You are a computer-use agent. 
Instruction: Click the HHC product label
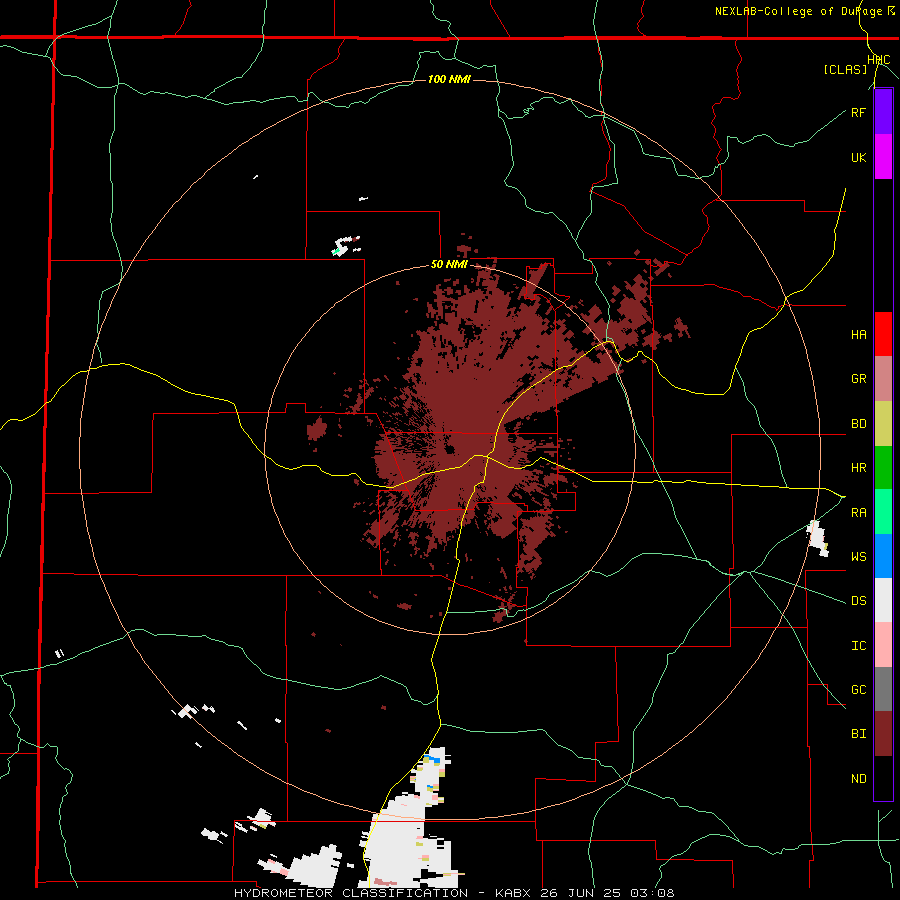[x=878, y=60]
